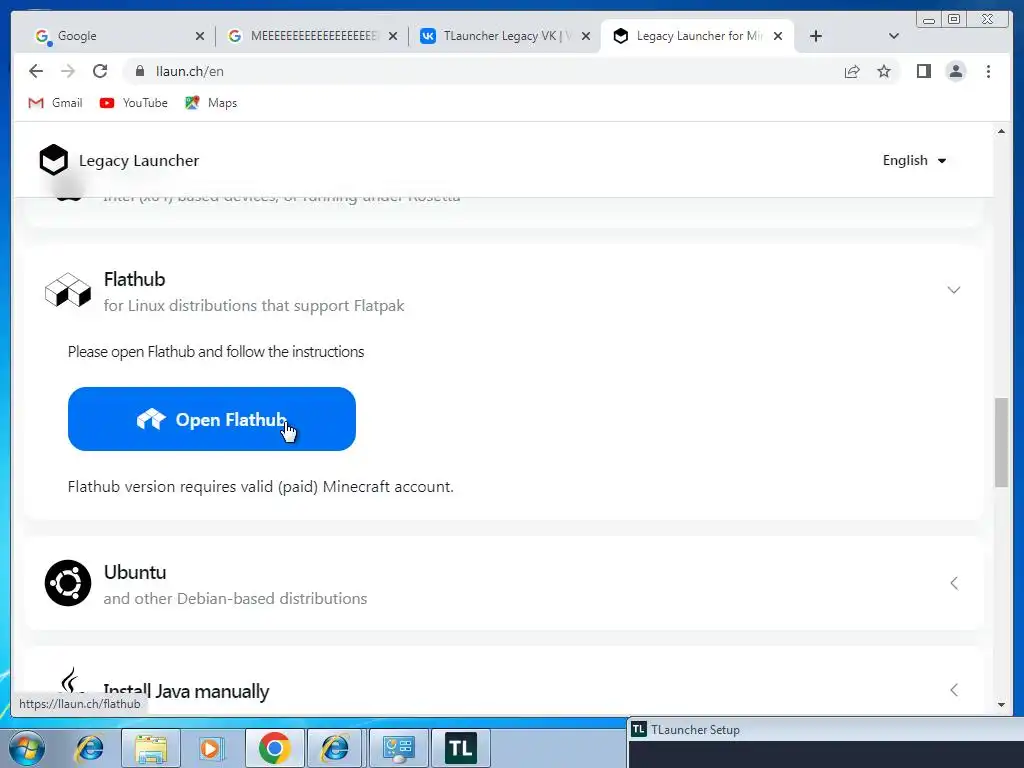Click the Legacy Launcher site title
1024x768 pixels.
[138, 161]
